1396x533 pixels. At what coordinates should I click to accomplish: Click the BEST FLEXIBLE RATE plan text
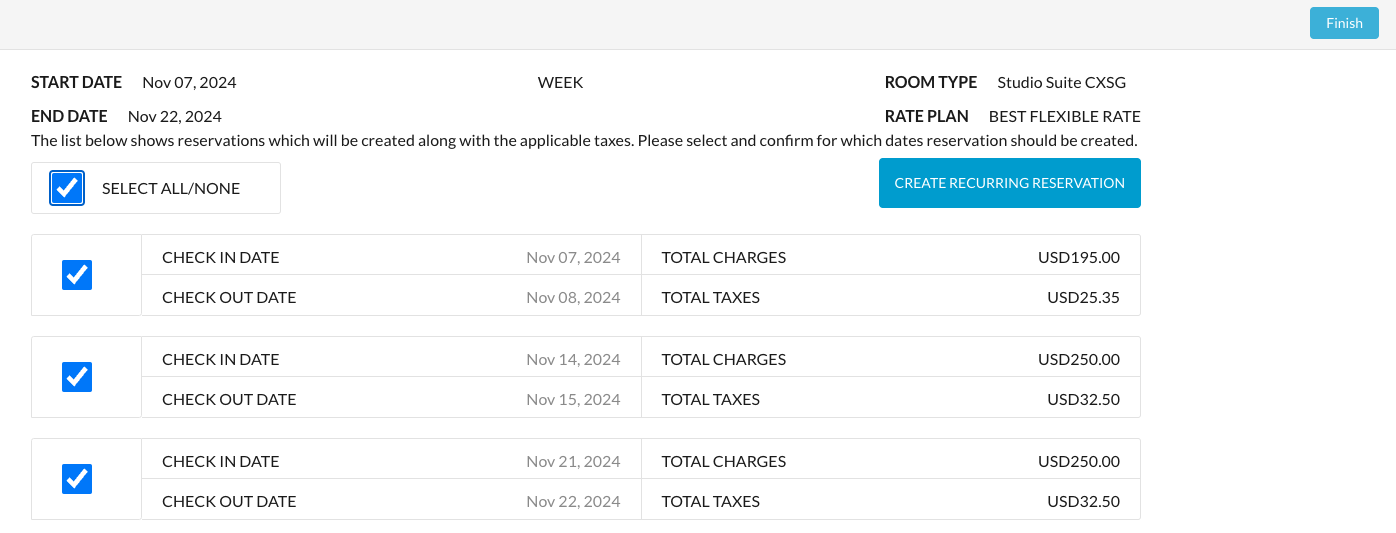click(1064, 116)
